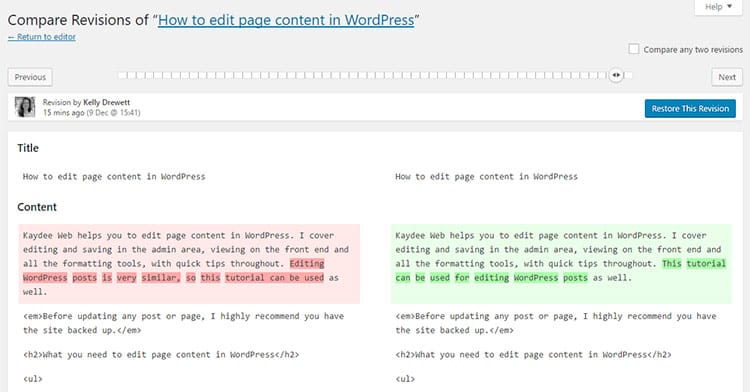Click the last tick of the revision slider

(x=628, y=75)
